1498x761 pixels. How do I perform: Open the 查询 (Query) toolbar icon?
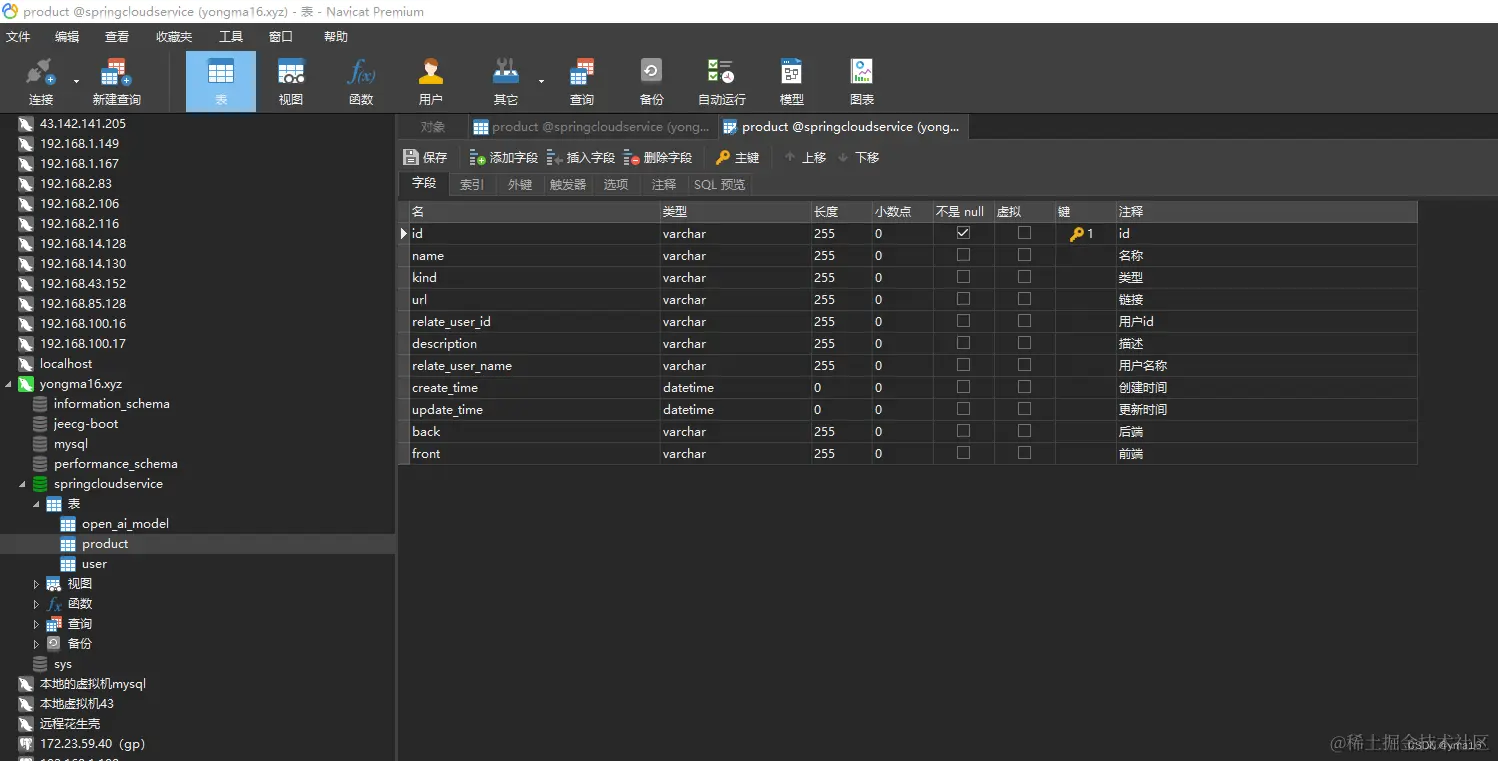[582, 82]
